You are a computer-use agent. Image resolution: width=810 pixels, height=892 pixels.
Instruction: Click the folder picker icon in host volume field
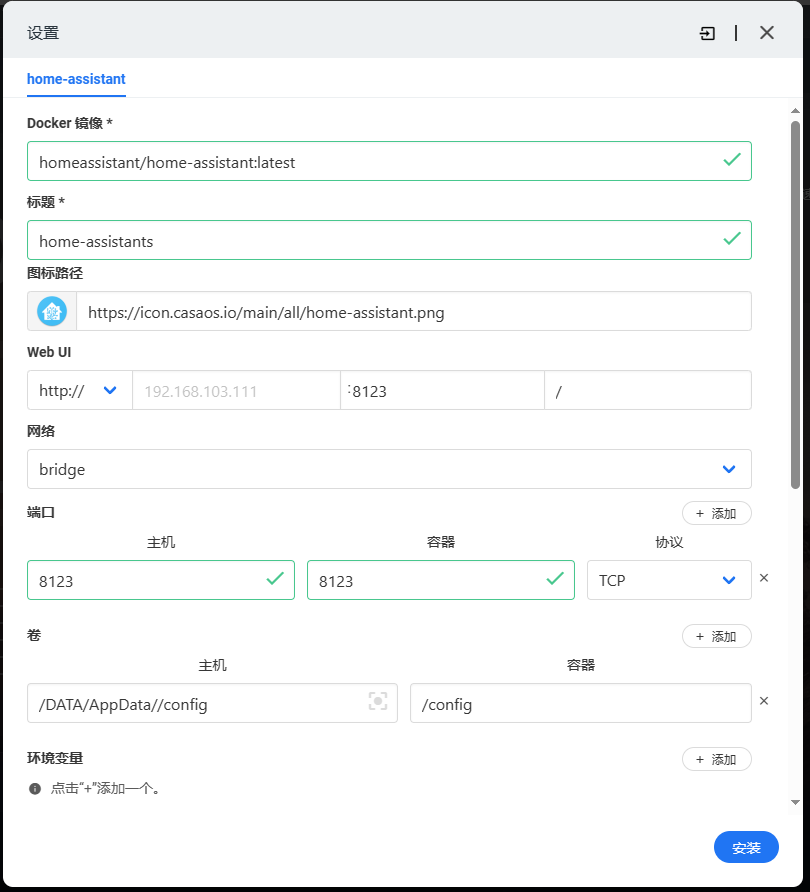click(378, 701)
